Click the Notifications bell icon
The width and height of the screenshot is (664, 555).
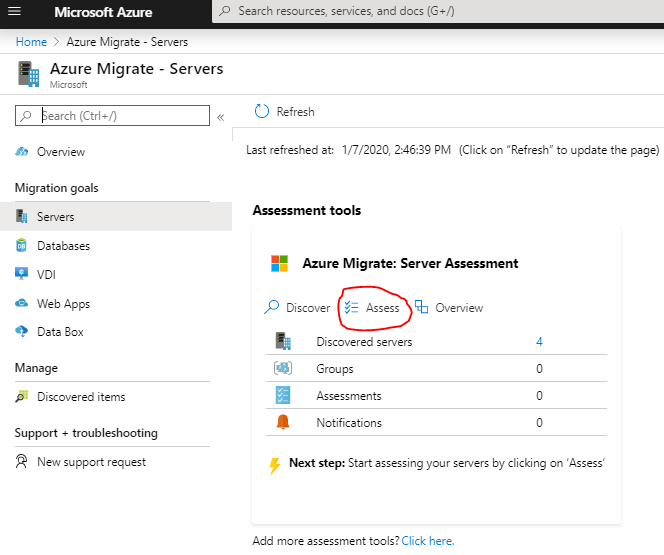(283, 422)
